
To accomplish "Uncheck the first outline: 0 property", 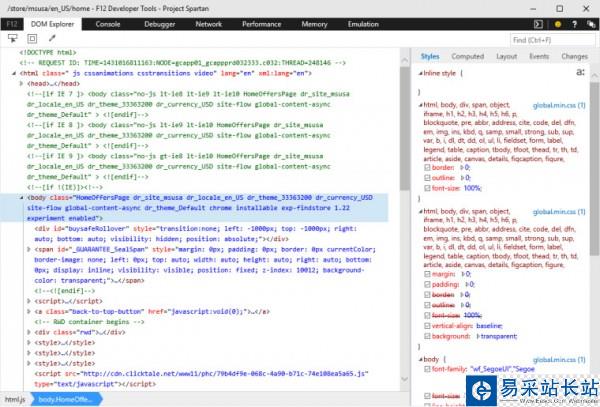I will tap(427, 178).
